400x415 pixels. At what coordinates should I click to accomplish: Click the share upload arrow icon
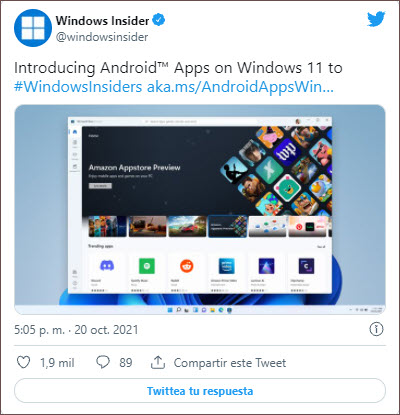(158, 362)
